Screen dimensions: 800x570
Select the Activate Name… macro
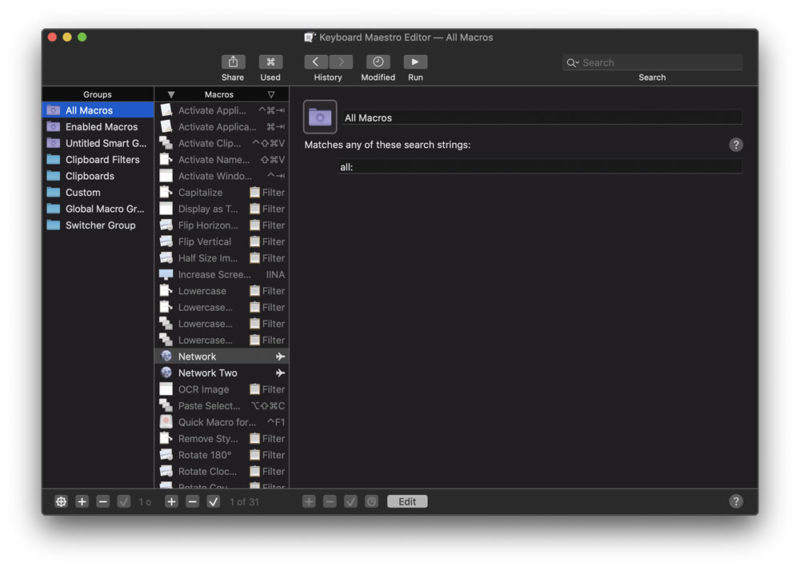pos(222,159)
